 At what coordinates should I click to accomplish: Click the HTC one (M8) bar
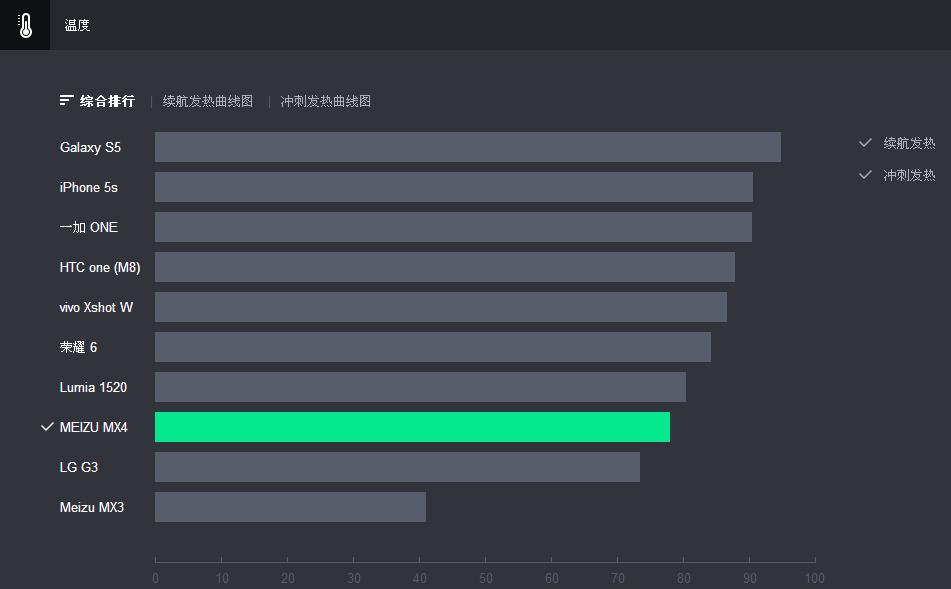(x=445, y=267)
